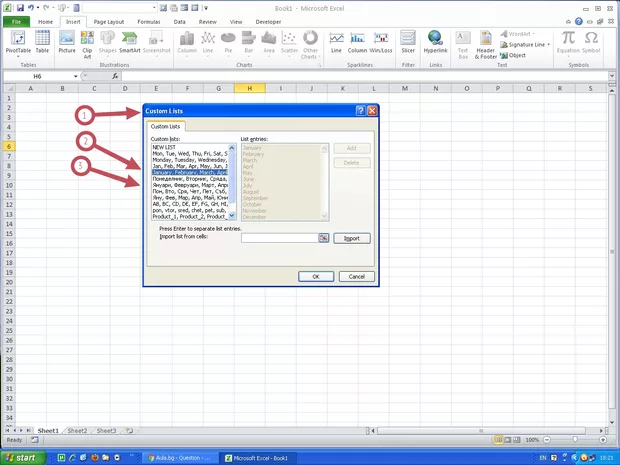Open the Formulas ribbon tab
Image resolution: width=620 pixels, height=465 pixels.
(x=149, y=21)
